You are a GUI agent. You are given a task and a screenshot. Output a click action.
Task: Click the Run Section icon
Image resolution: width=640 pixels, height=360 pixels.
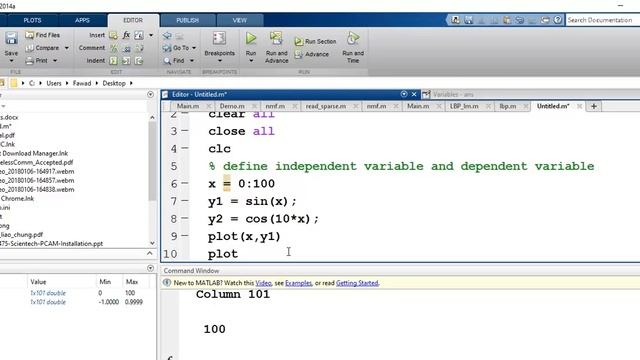pos(299,41)
